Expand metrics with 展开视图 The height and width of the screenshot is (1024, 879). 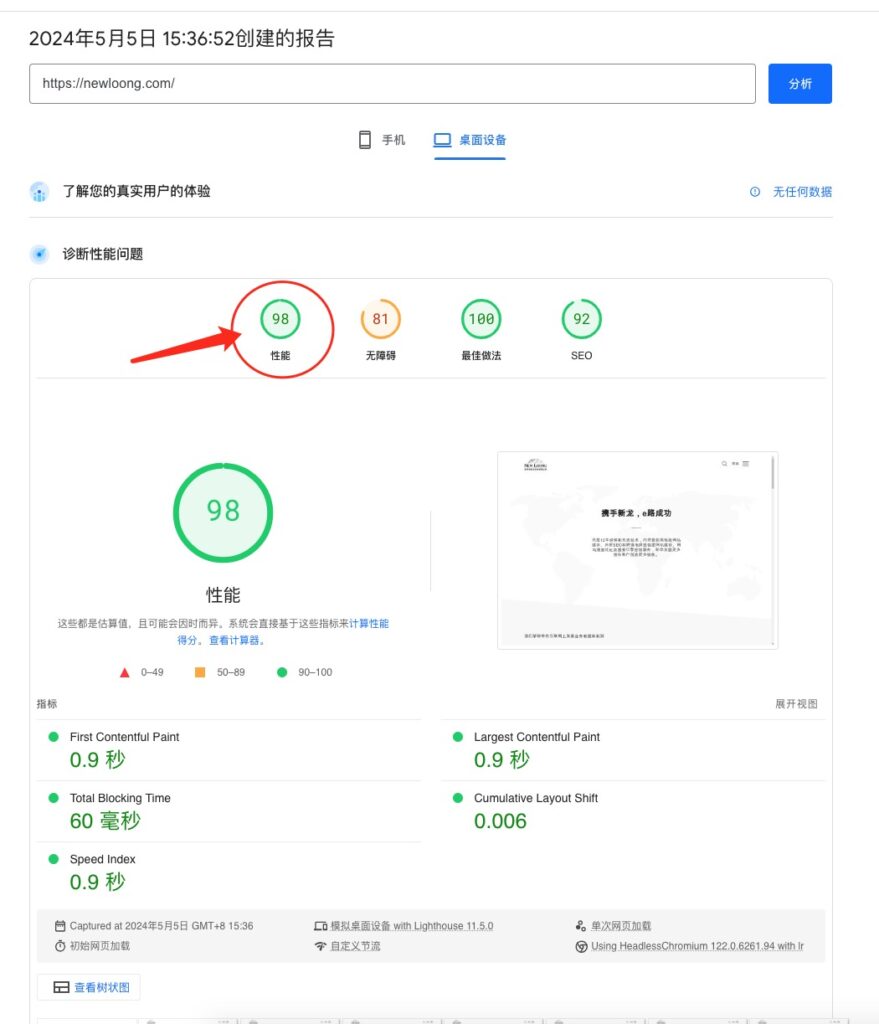[x=796, y=704]
